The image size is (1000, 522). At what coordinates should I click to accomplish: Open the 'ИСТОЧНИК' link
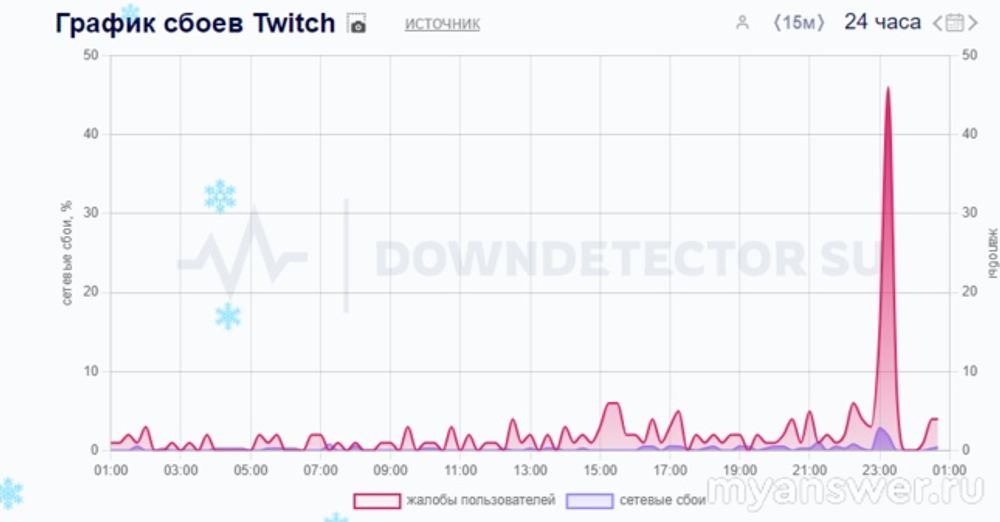click(x=442, y=23)
